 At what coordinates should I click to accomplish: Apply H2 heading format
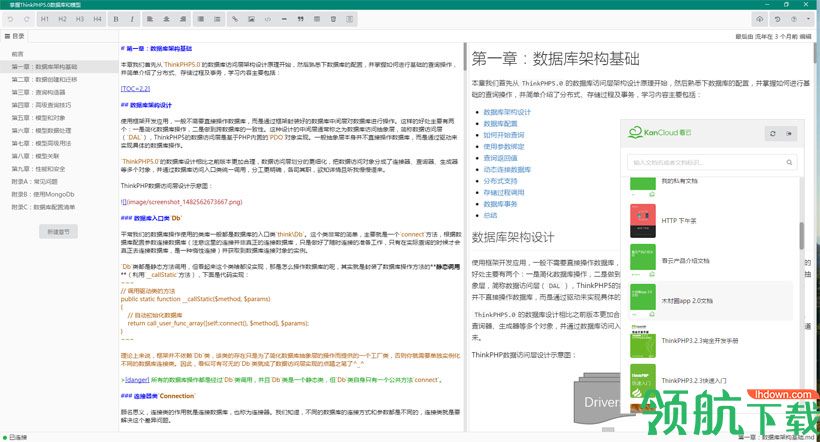pyautogui.click(x=62, y=19)
